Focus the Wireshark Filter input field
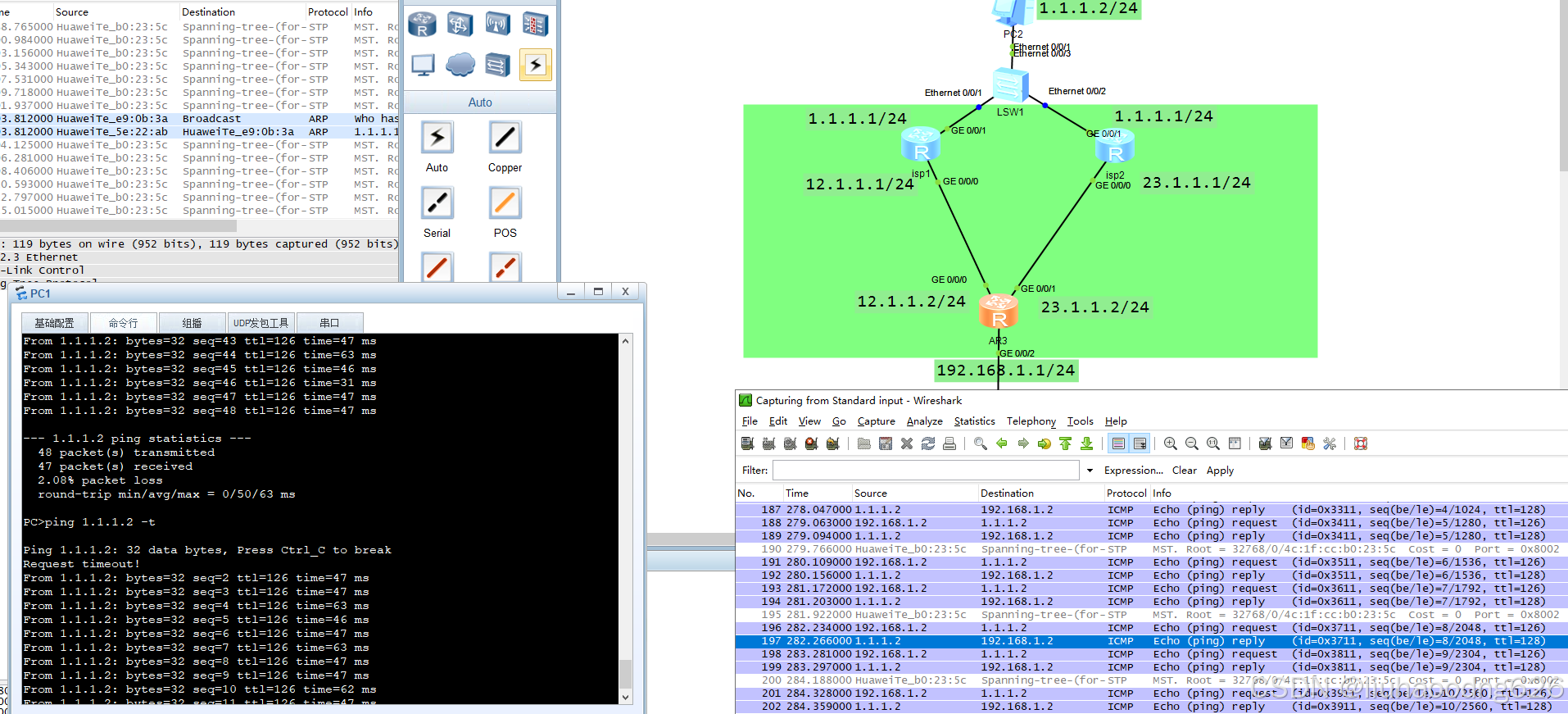The image size is (1568, 714). click(x=926, y=471)
